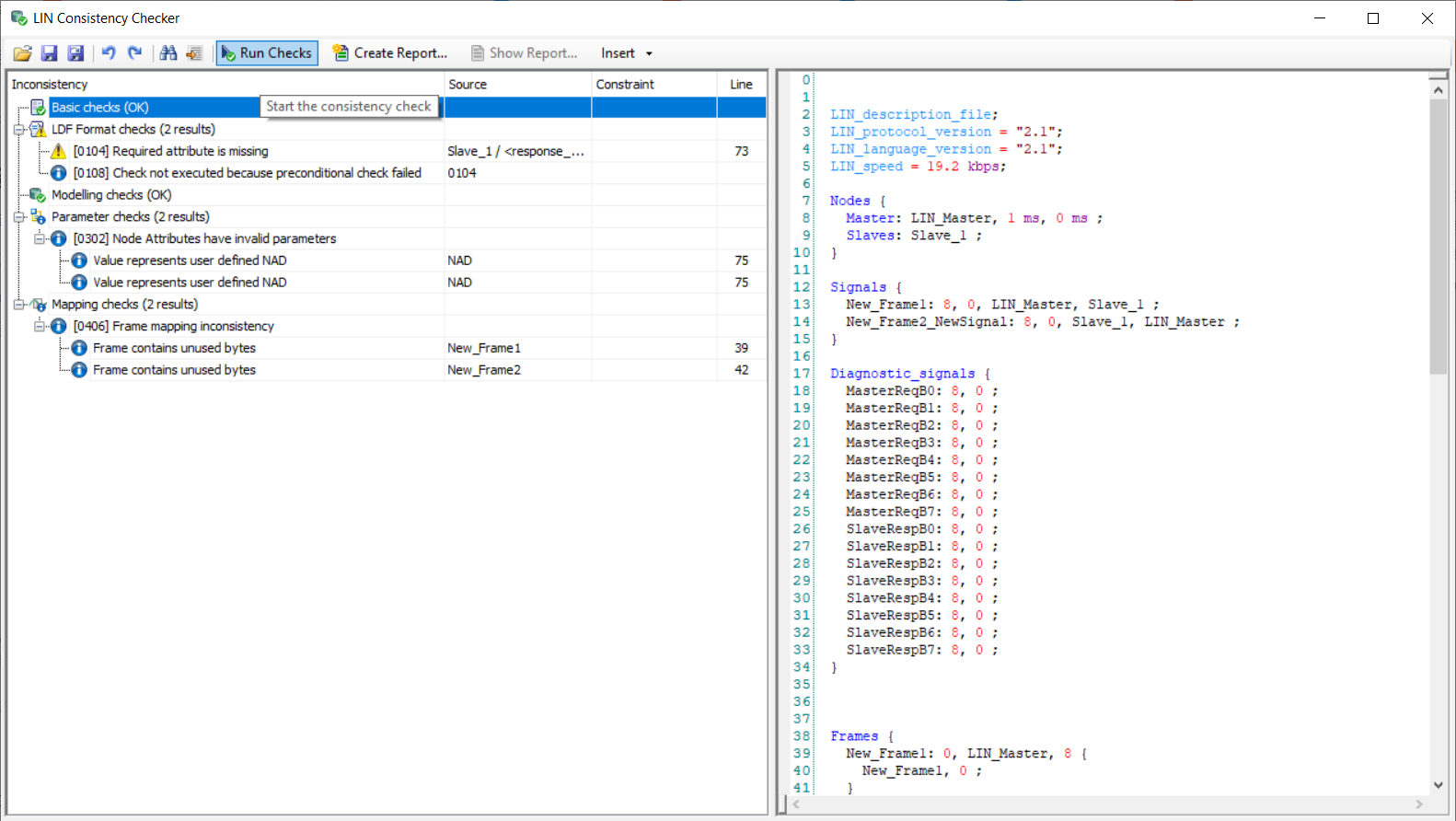Select [0406] Frame mapping inconsistency row
1456x821 pixels.
click(174, 326)
